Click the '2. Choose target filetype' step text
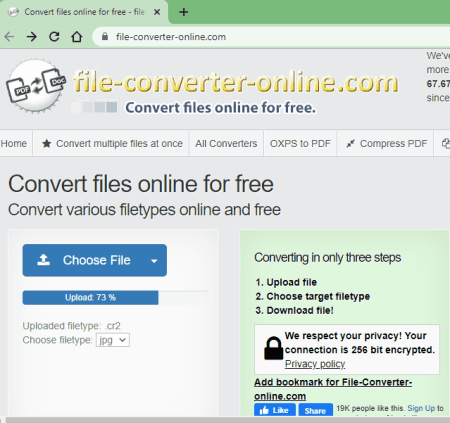Image resolution: width=450 pixels, height=423 pixels. pos(313,296)
